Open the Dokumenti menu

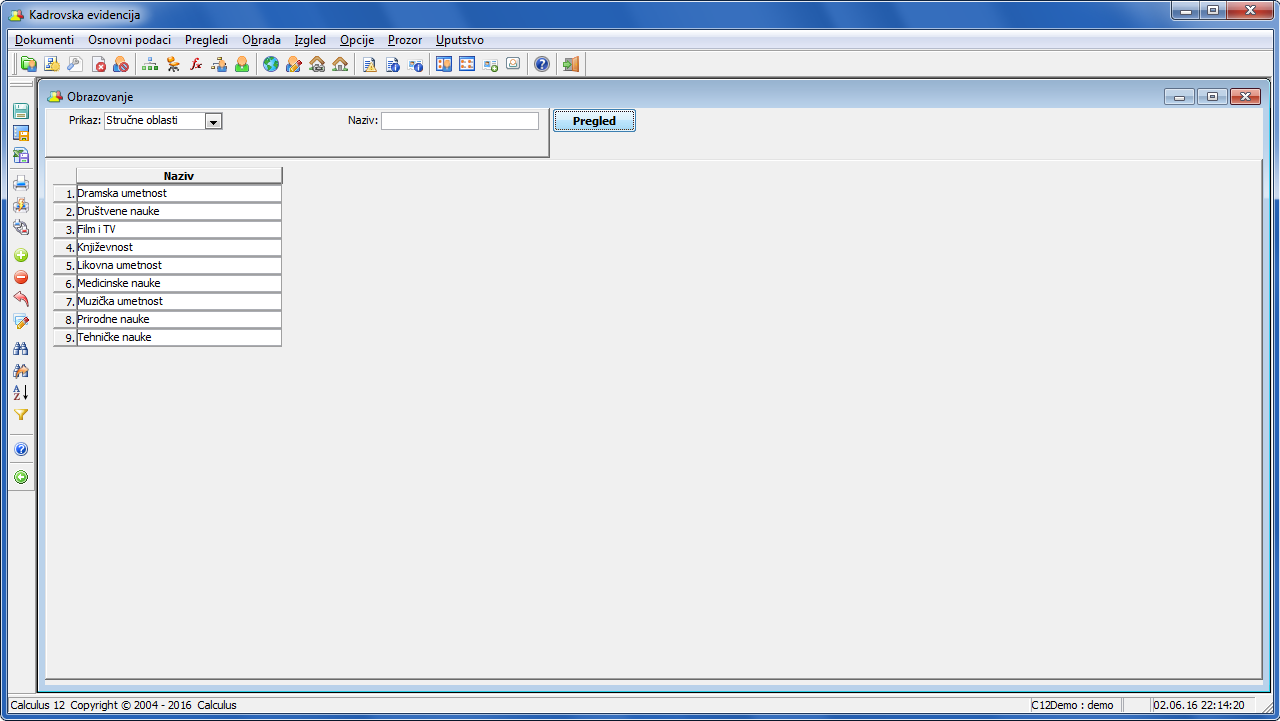click(44, 40)
